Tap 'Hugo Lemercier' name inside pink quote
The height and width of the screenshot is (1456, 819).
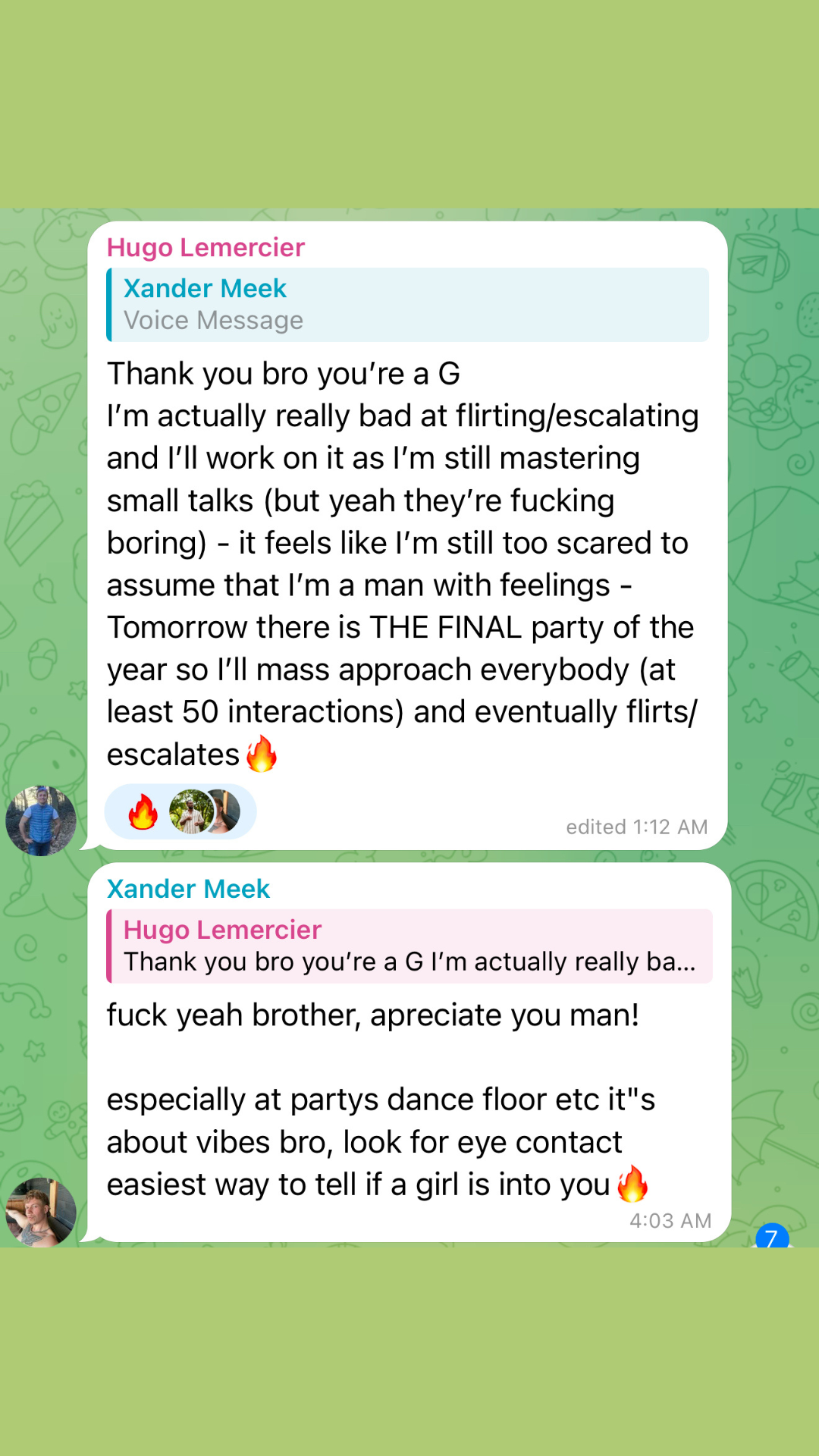[222, 930]
